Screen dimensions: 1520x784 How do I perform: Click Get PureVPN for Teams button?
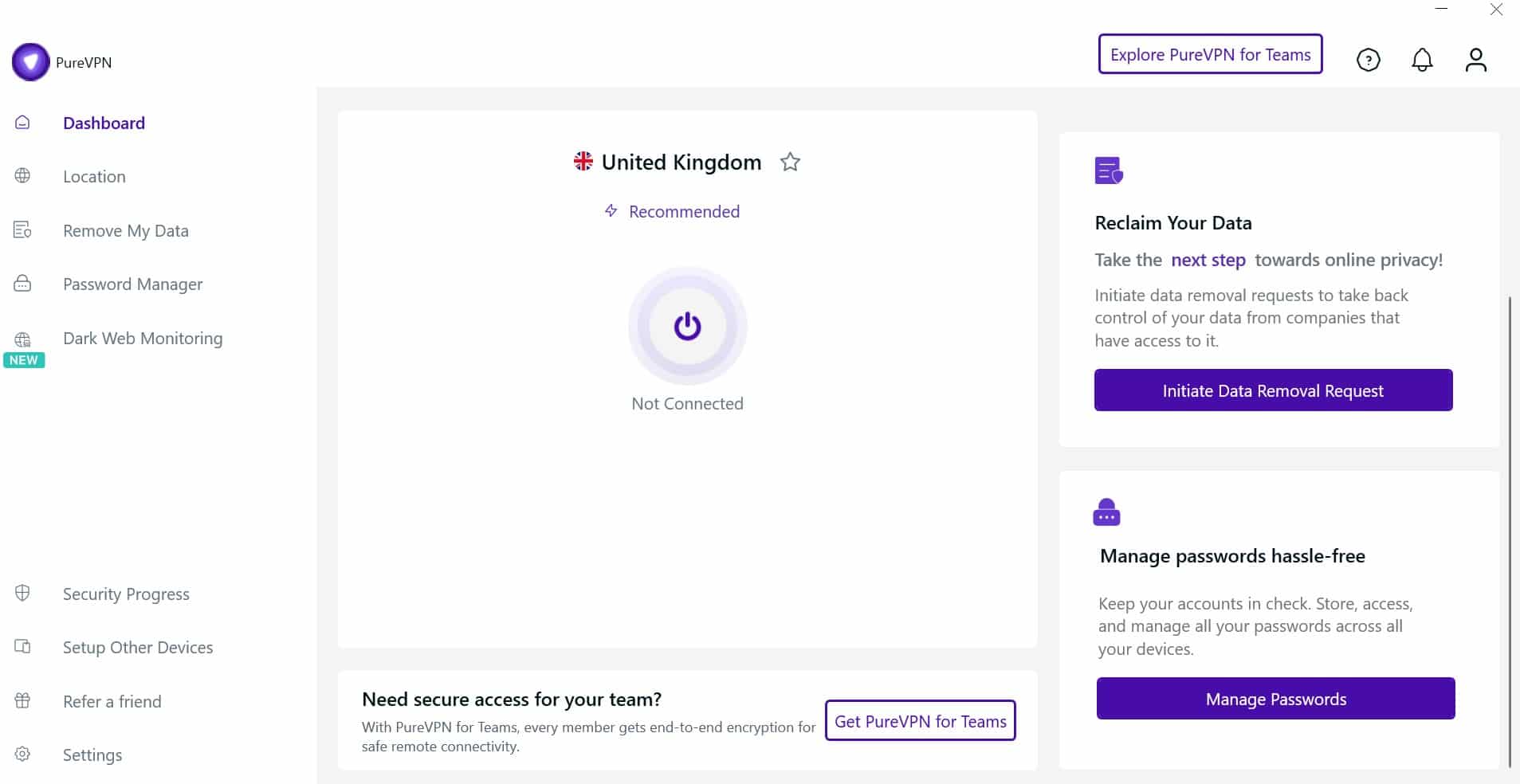[x=920, y=721]
